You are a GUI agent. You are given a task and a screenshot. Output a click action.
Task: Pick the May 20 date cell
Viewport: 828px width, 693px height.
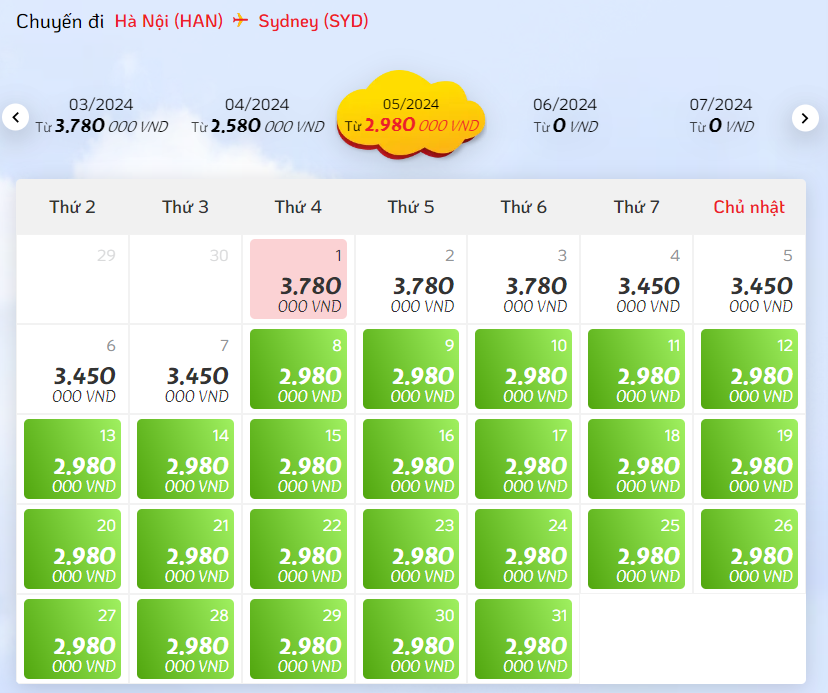(72, 549)
